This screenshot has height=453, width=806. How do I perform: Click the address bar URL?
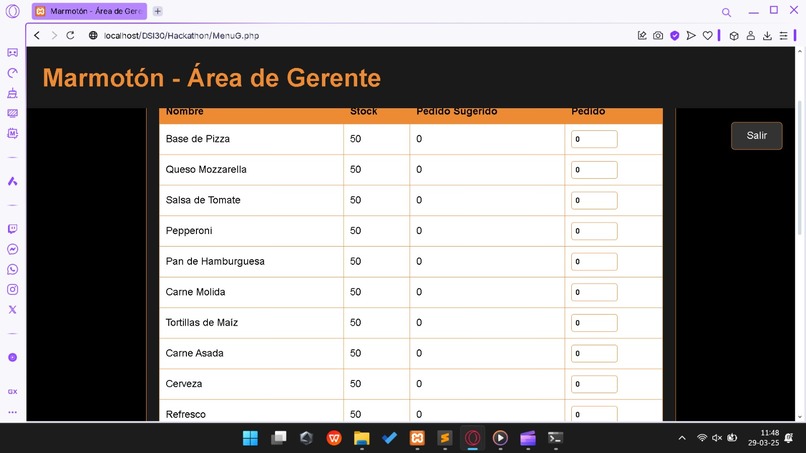pos(181,35)
